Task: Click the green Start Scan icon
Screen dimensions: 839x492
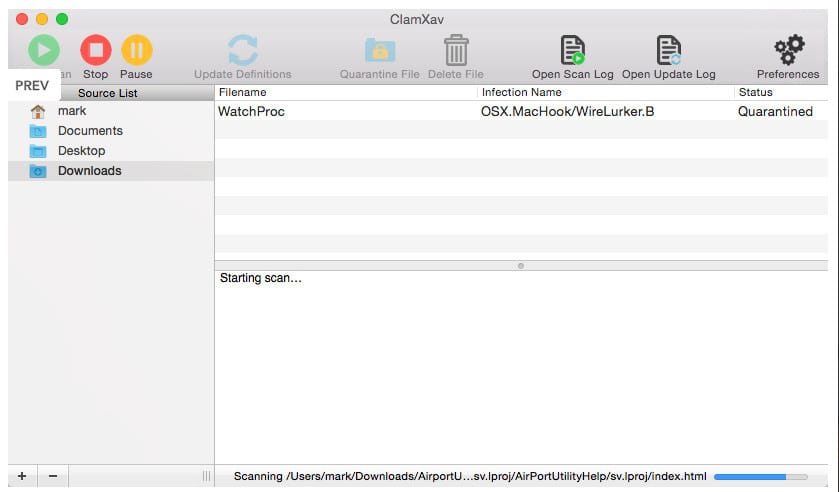Action: [43, 50]
